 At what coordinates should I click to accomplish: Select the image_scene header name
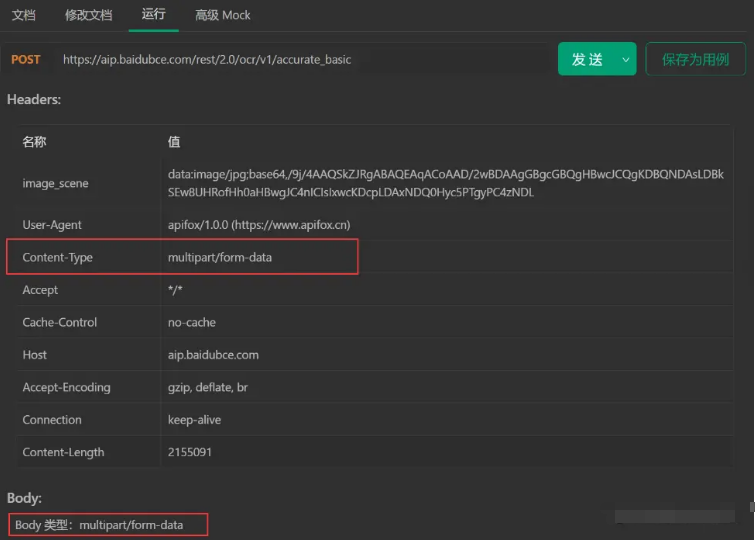55,183
